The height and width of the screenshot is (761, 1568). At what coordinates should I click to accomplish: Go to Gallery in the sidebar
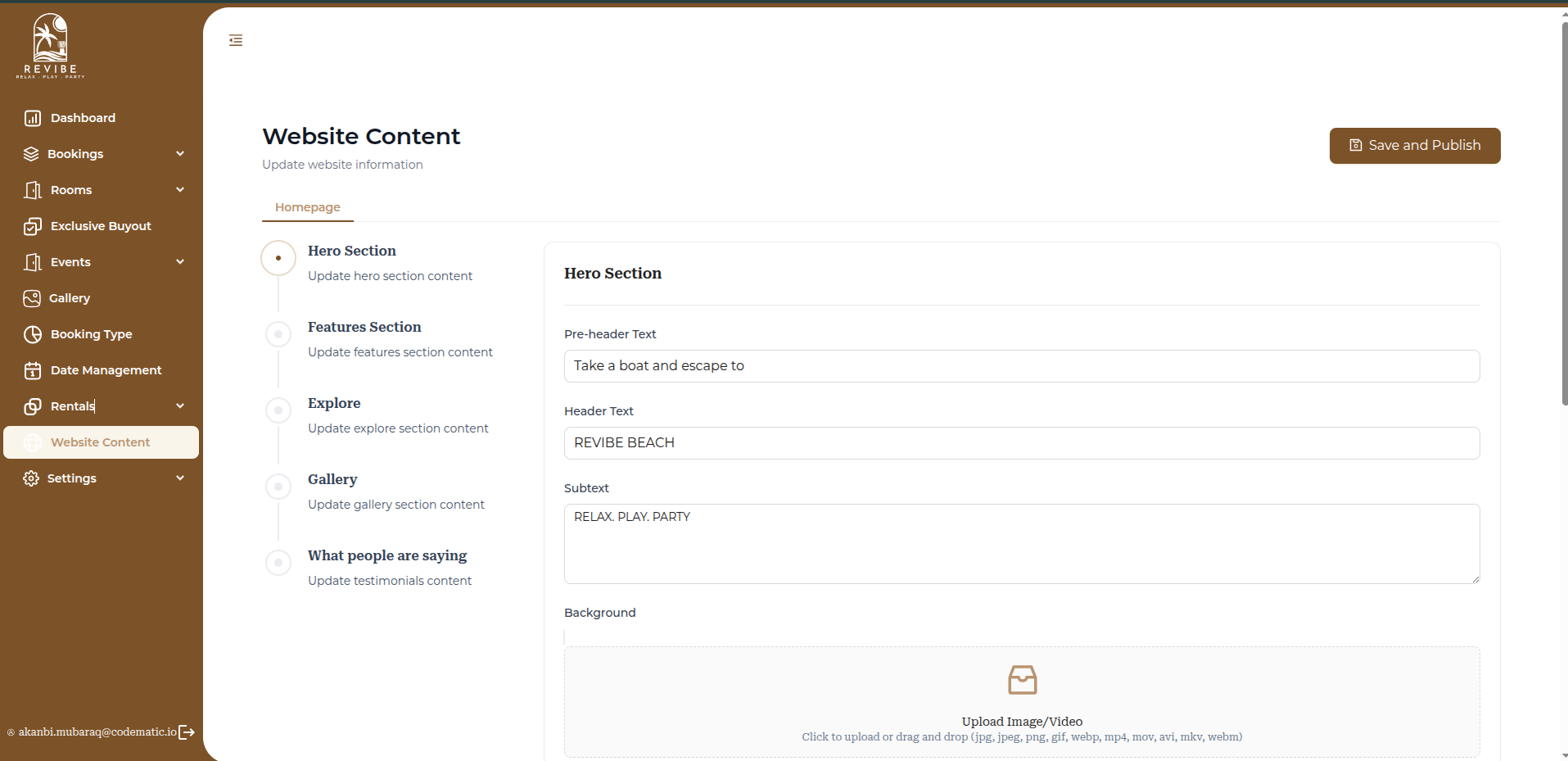tap(102, 298)
